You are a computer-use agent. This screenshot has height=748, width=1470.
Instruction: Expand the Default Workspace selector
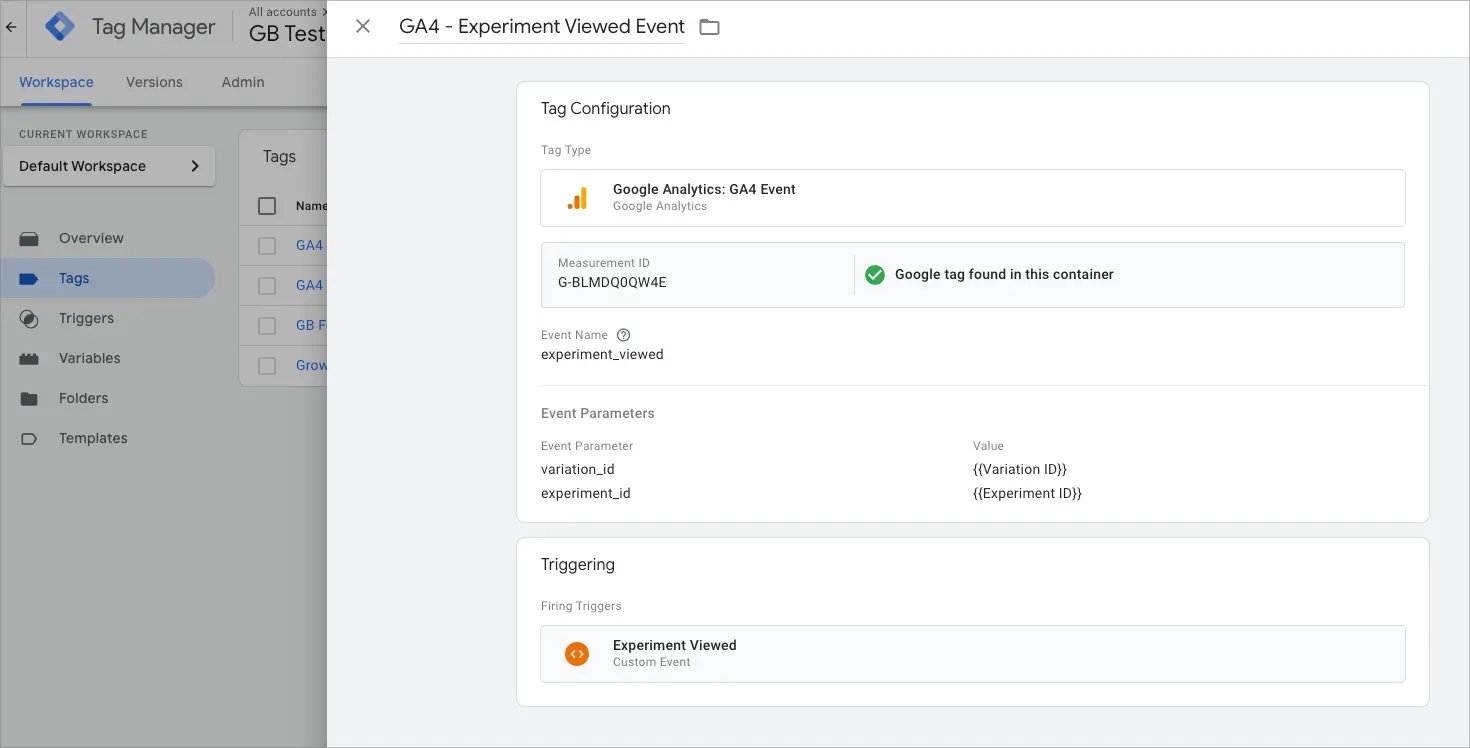click(x=109, y=166)
